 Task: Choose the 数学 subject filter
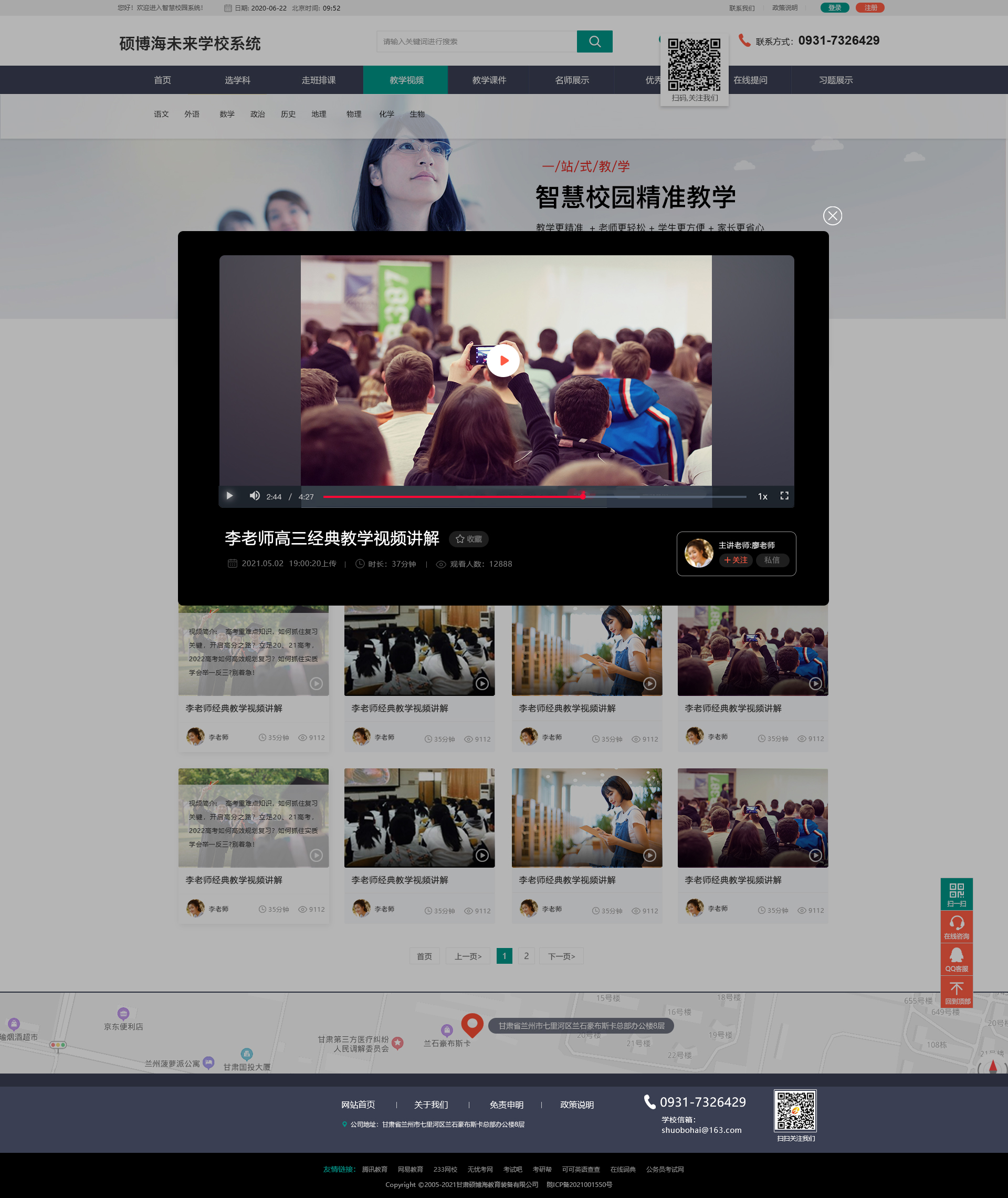click(x=227, y=114)
